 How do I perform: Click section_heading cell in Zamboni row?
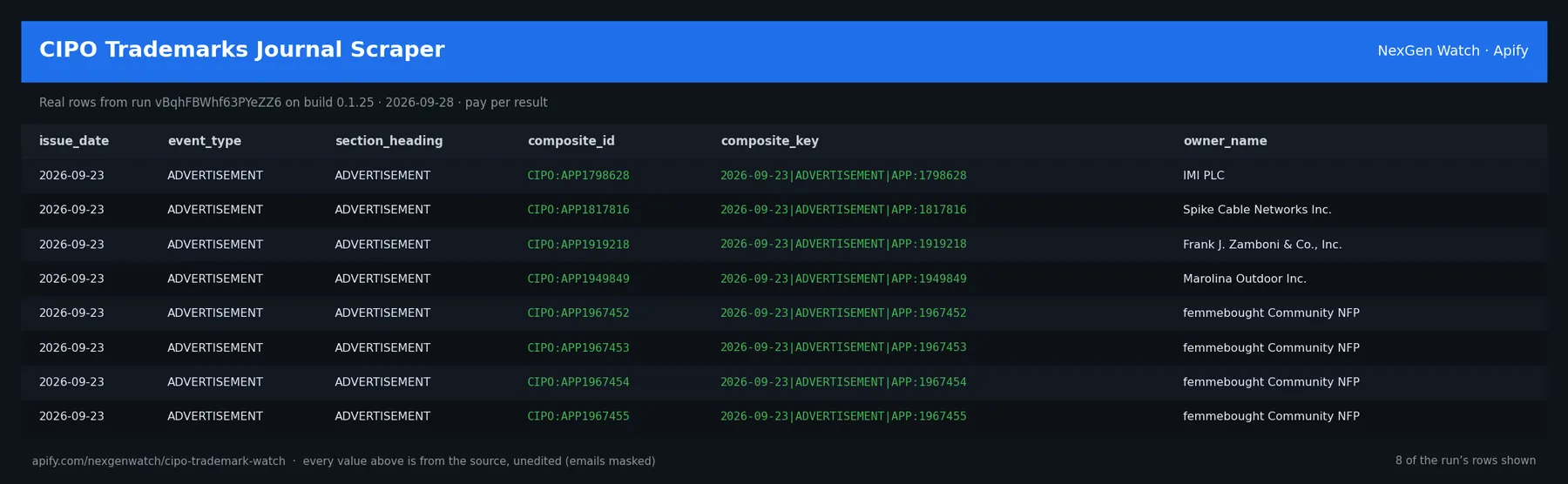coord(382,245)
